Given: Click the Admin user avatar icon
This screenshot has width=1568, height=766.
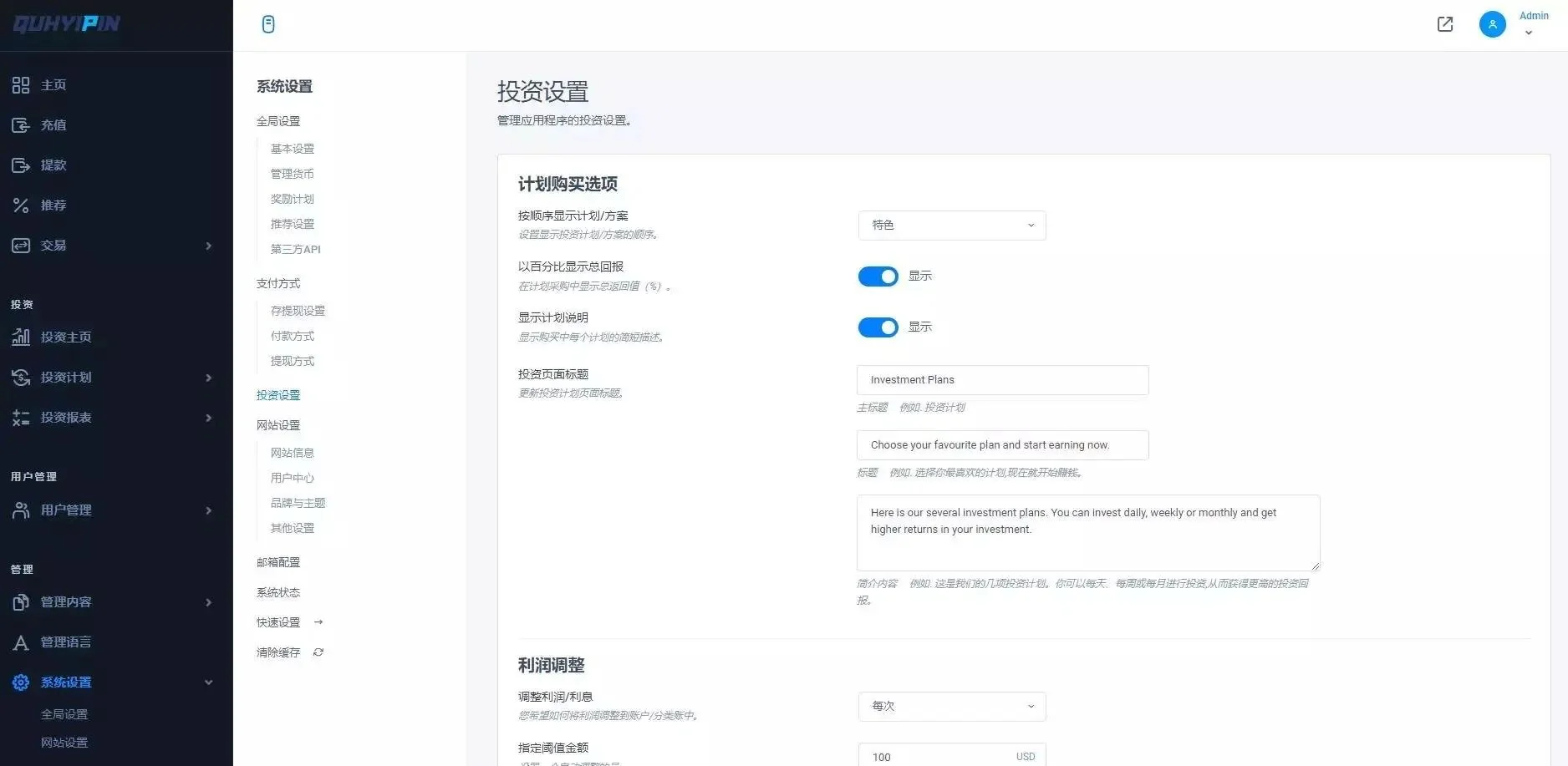Looking at the screenshot, I should click(x=1492, y=24).
